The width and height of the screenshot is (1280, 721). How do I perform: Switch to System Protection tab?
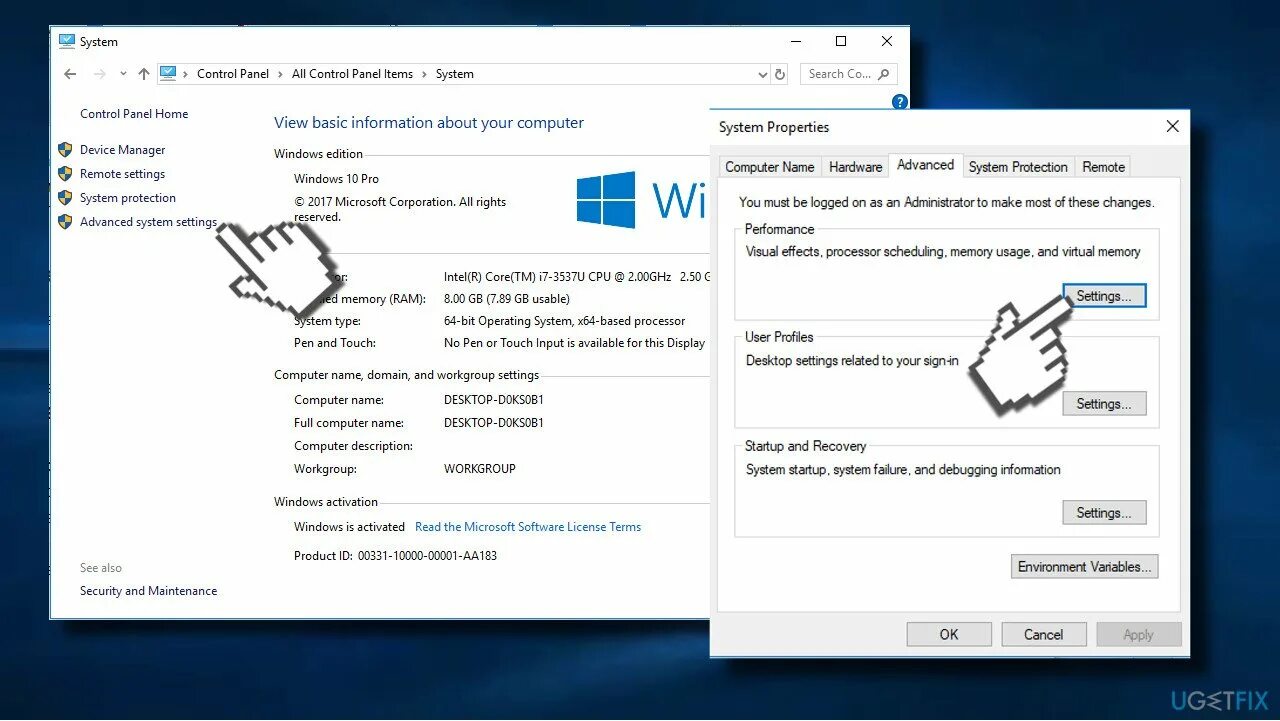[1018, 167]
